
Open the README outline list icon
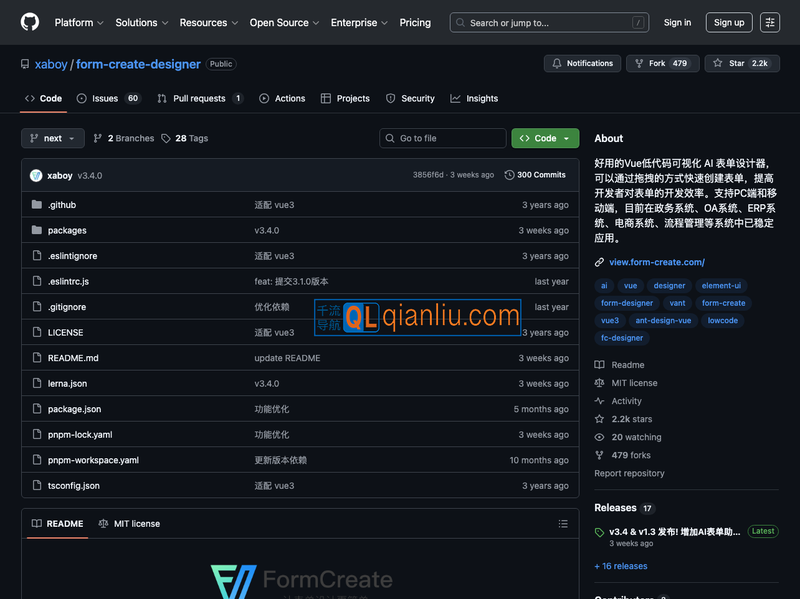[563, 524]
